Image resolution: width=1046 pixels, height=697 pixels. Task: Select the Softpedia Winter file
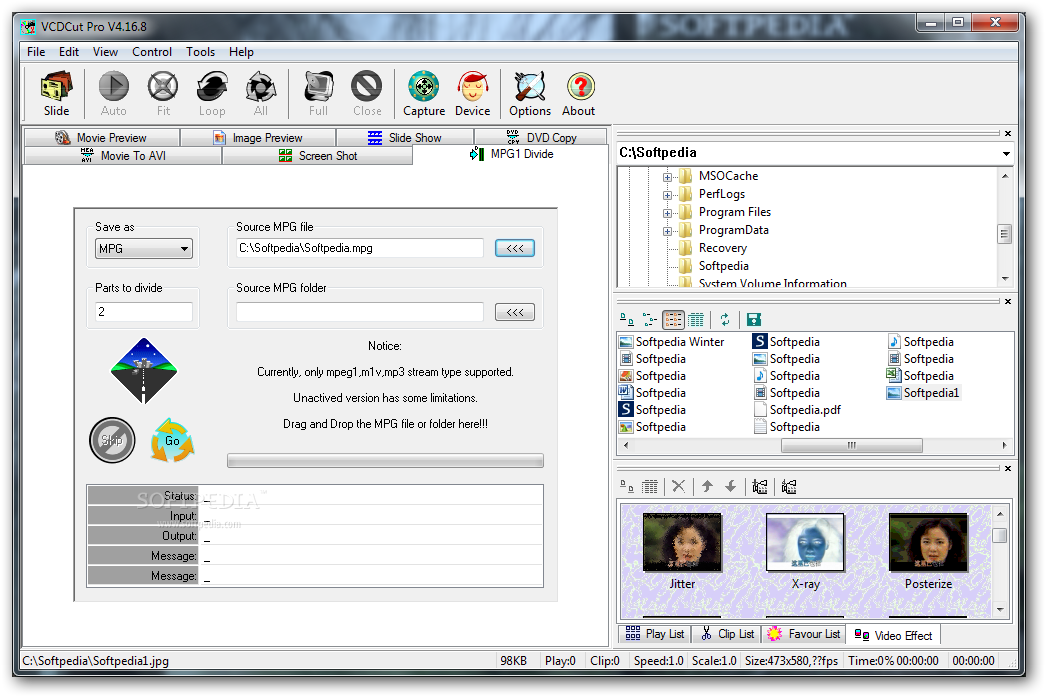click(672, 342)
